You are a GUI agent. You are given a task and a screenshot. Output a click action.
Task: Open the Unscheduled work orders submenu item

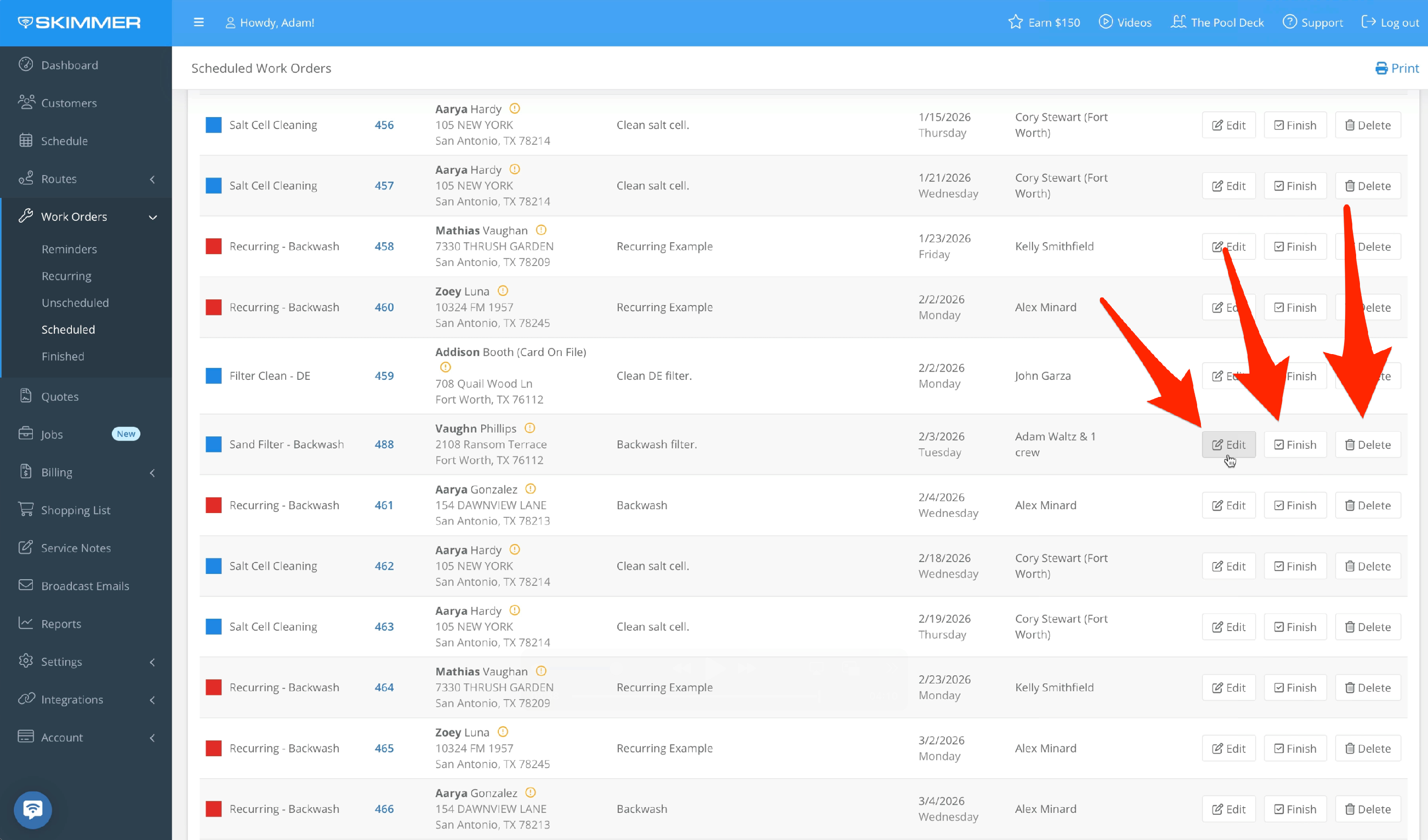(x=75, y=303)
